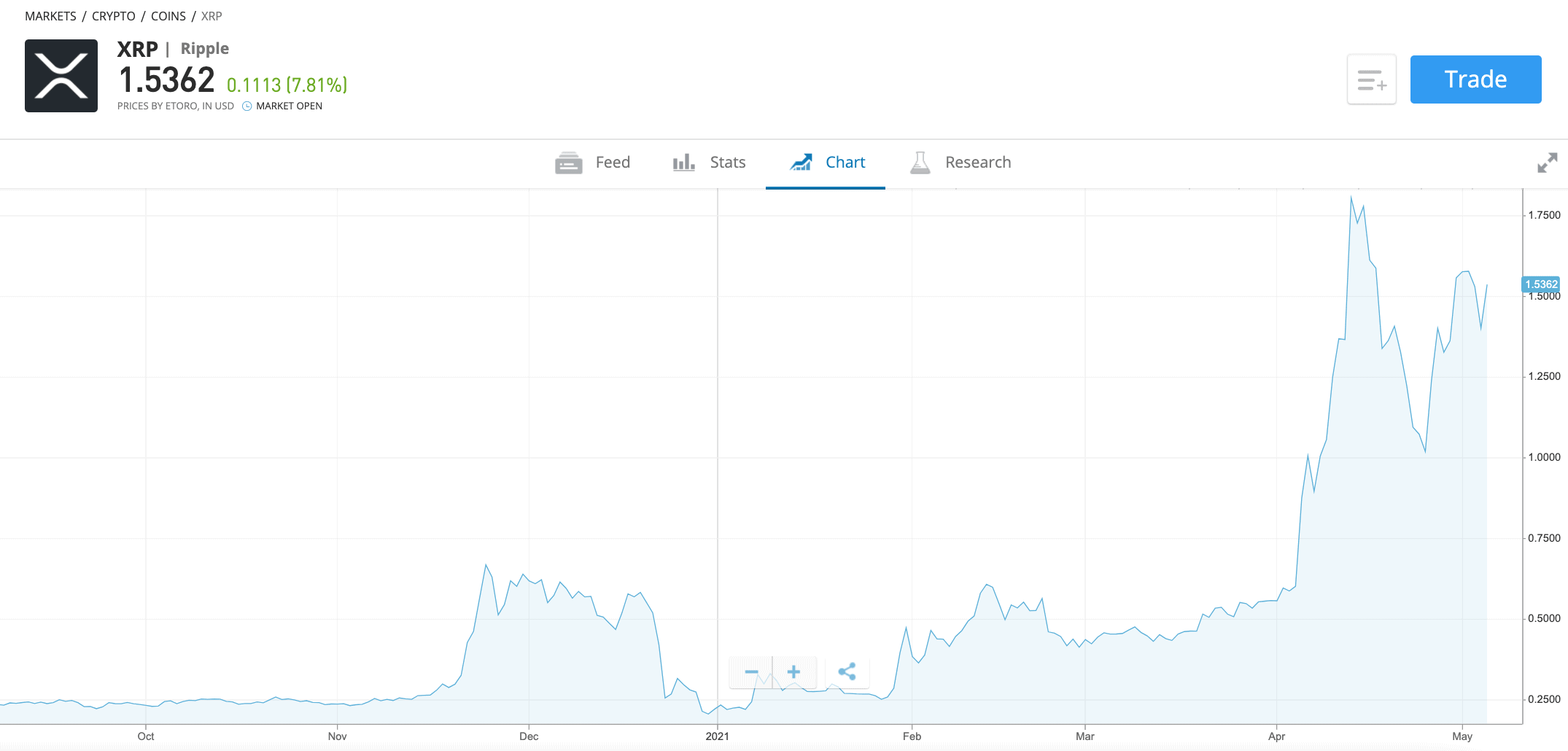The height and width of the screenshot is (751, 1568).
Task: Click the Dec label on time axis
Action: (x=529, y=736)
